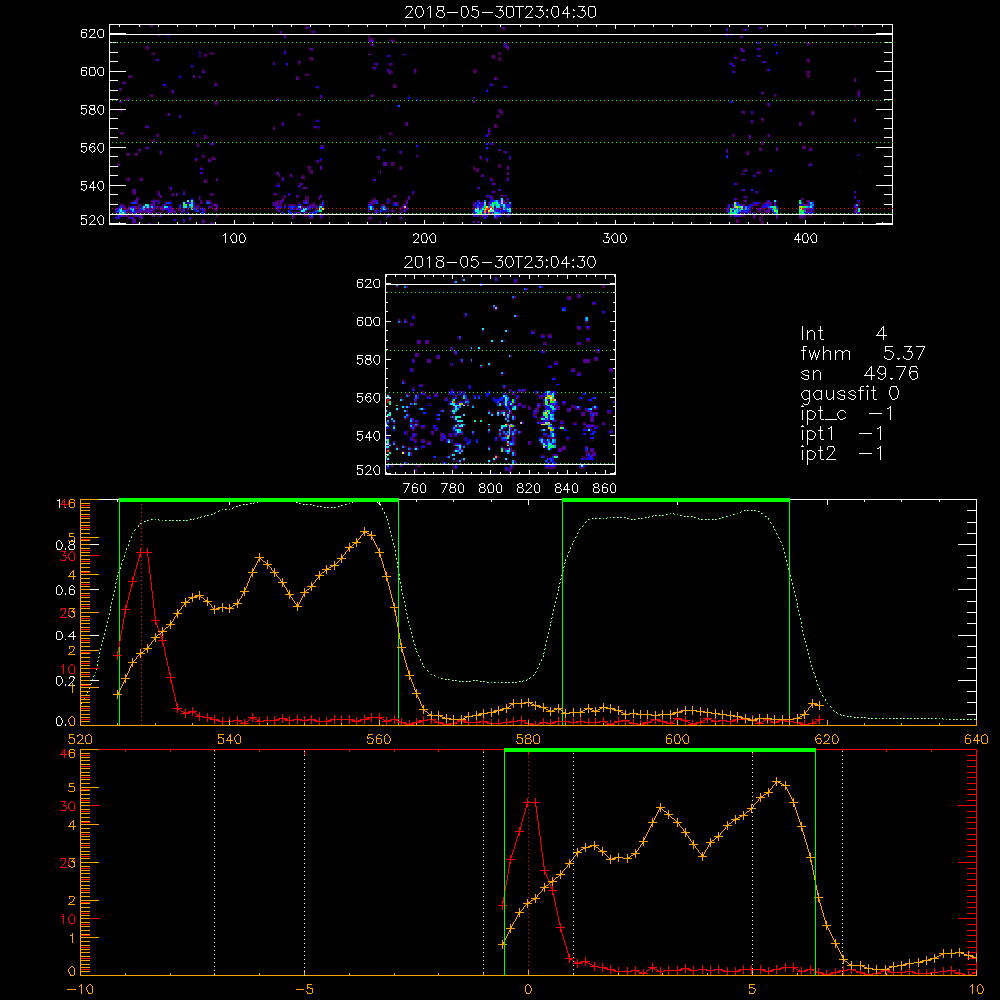
Task: Click x-axis label 200 on top spectrogram
Action: pyautogui.click(x=424, y=239)
